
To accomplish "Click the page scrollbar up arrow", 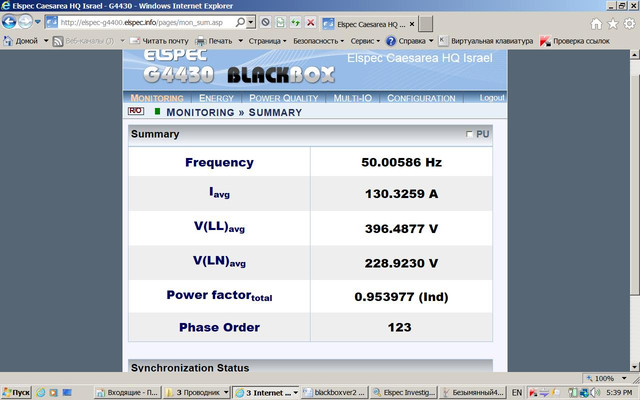I will click(635, 54).
